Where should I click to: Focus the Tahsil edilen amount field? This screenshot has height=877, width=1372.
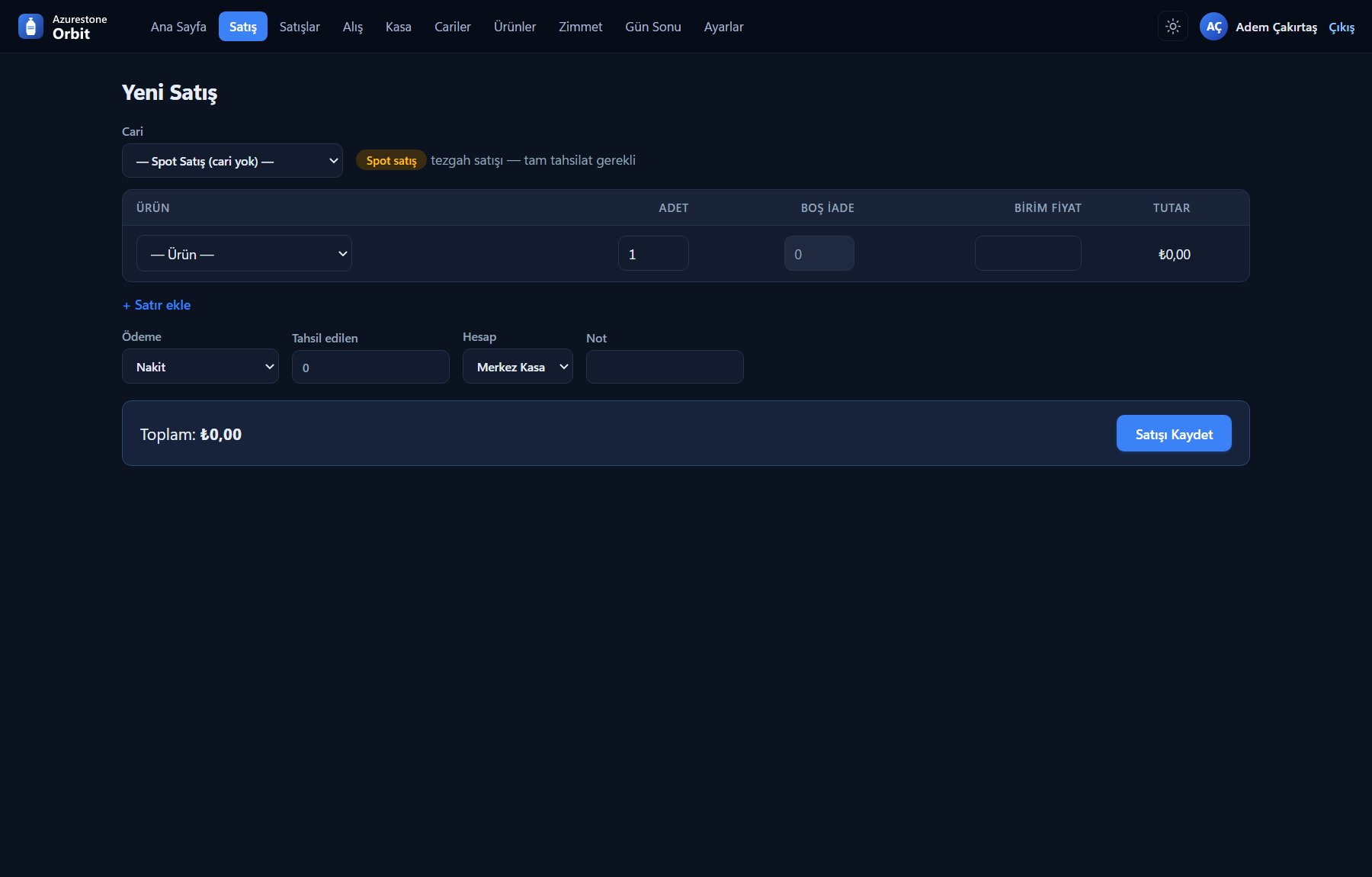[370, 368]
